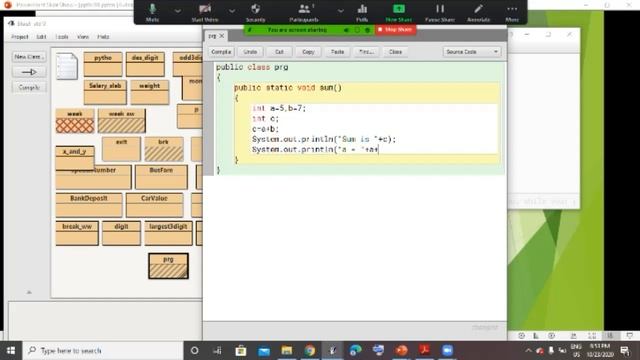
Task: Mute the microphone in the Zoom toolbar
Action: (x=152, y=12)
